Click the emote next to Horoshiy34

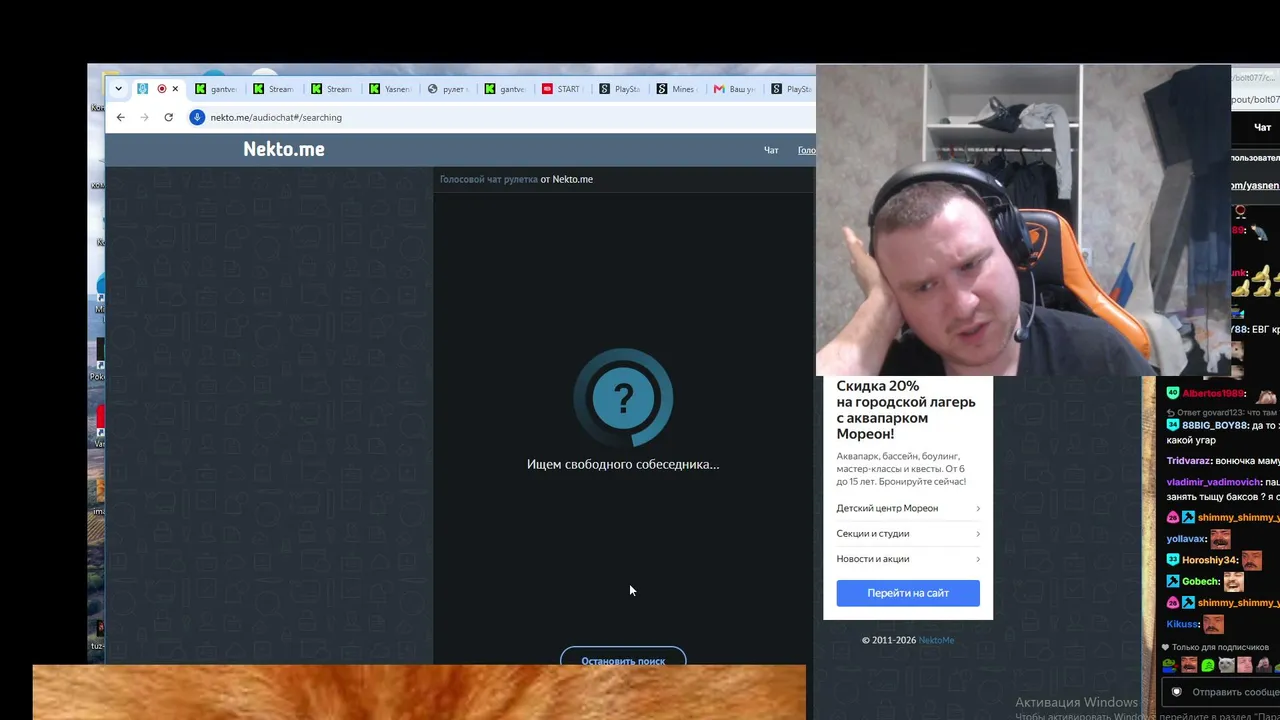[1252, 560]
